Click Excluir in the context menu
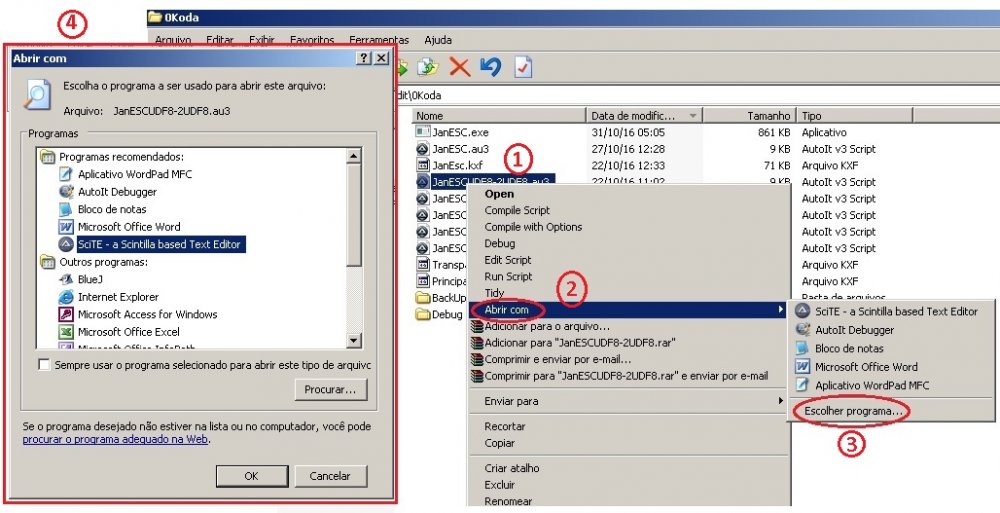 pyautogui.click(x=499, y=485)
